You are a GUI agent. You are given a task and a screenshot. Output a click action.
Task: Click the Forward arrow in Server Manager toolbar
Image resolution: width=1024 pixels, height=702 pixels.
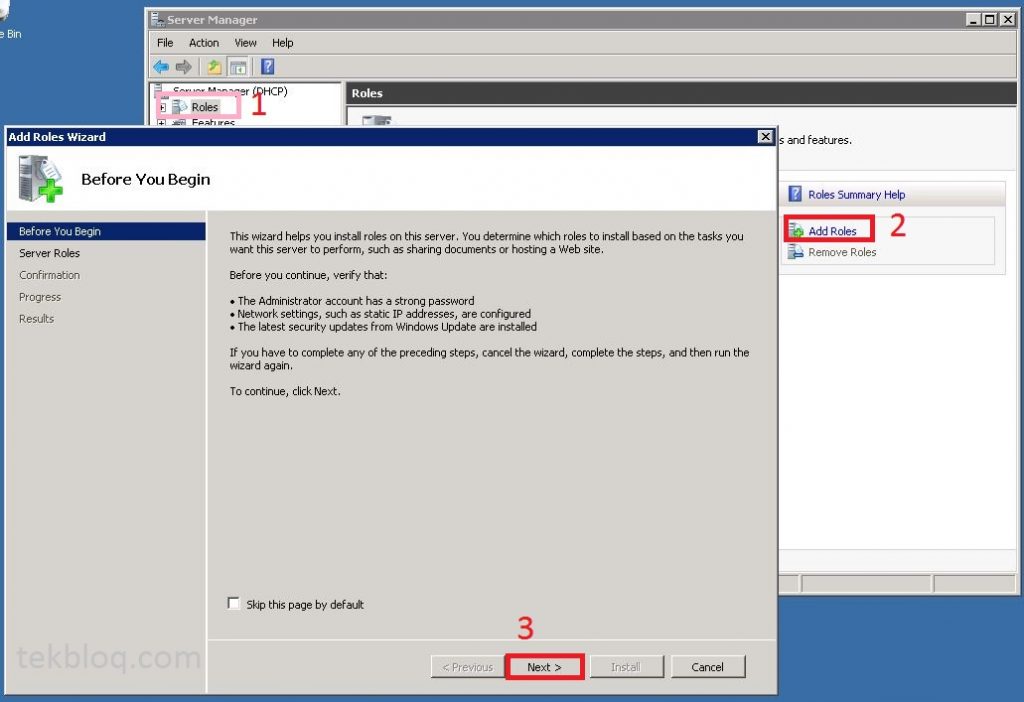point(184,67)
